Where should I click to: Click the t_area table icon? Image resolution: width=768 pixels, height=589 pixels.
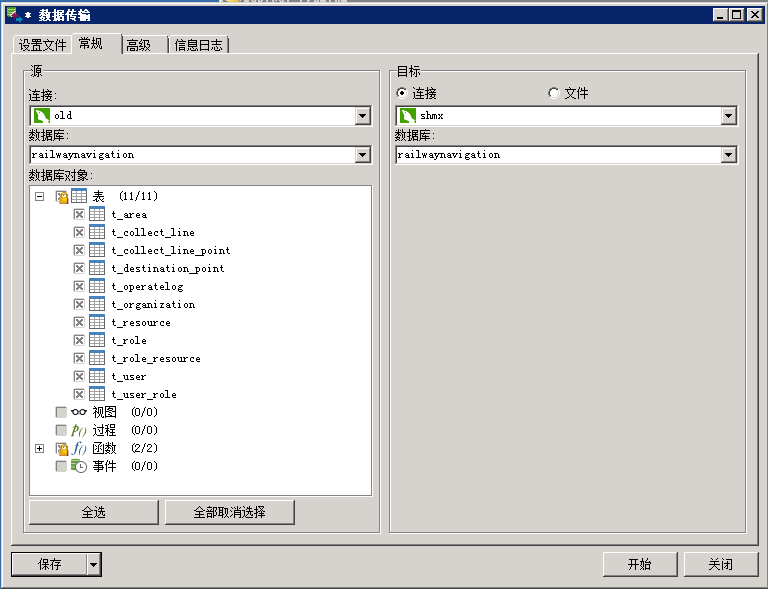97,214
